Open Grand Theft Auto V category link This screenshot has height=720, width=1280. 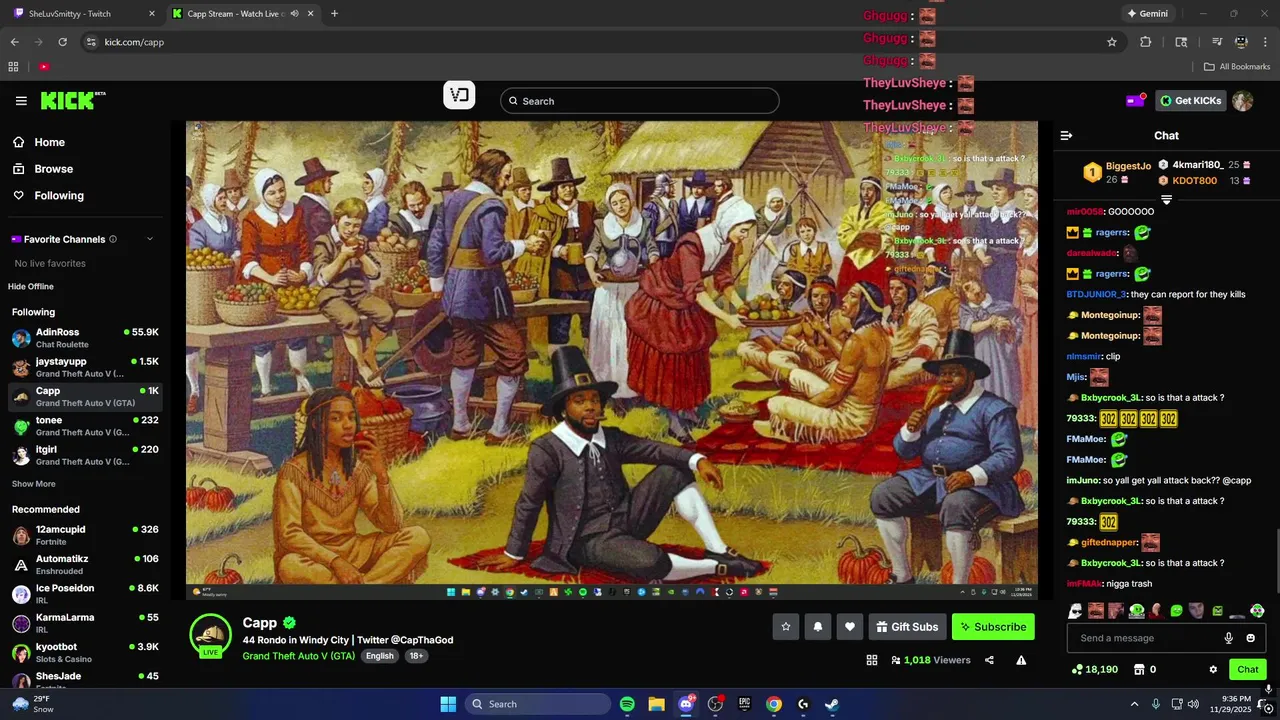pyautogui.click(x=298, y=656)
